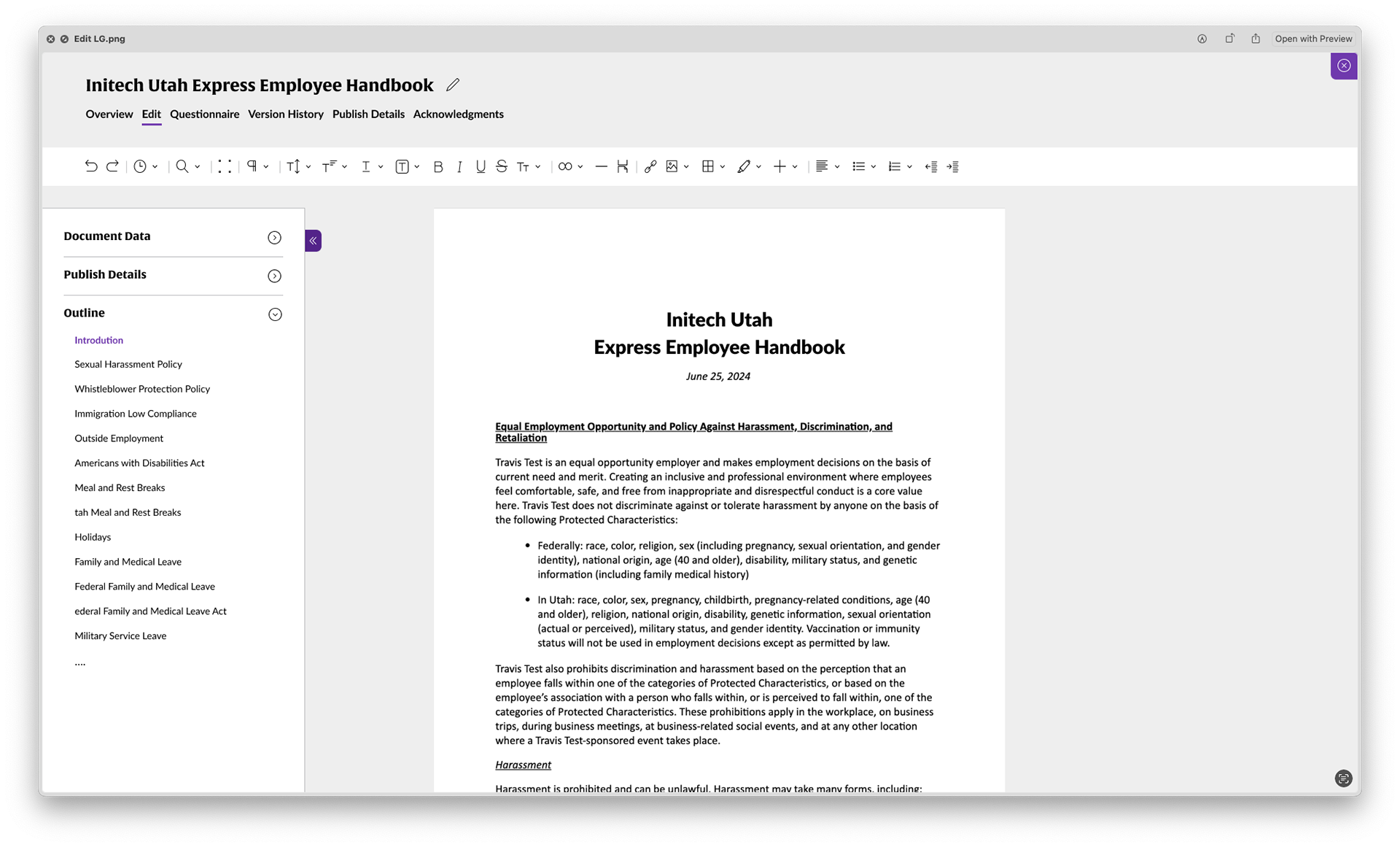Click the horizontal line icon
Image resolution: width=1400 pixels, height=847 pixels.
coord(601,166)
